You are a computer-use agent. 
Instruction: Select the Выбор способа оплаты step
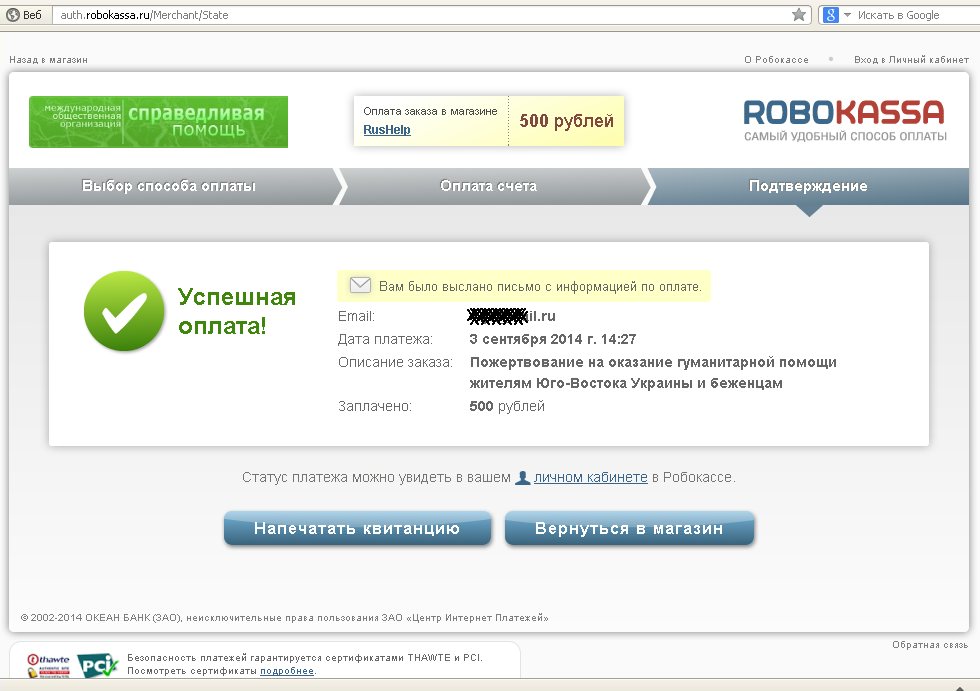click(169, 186)
